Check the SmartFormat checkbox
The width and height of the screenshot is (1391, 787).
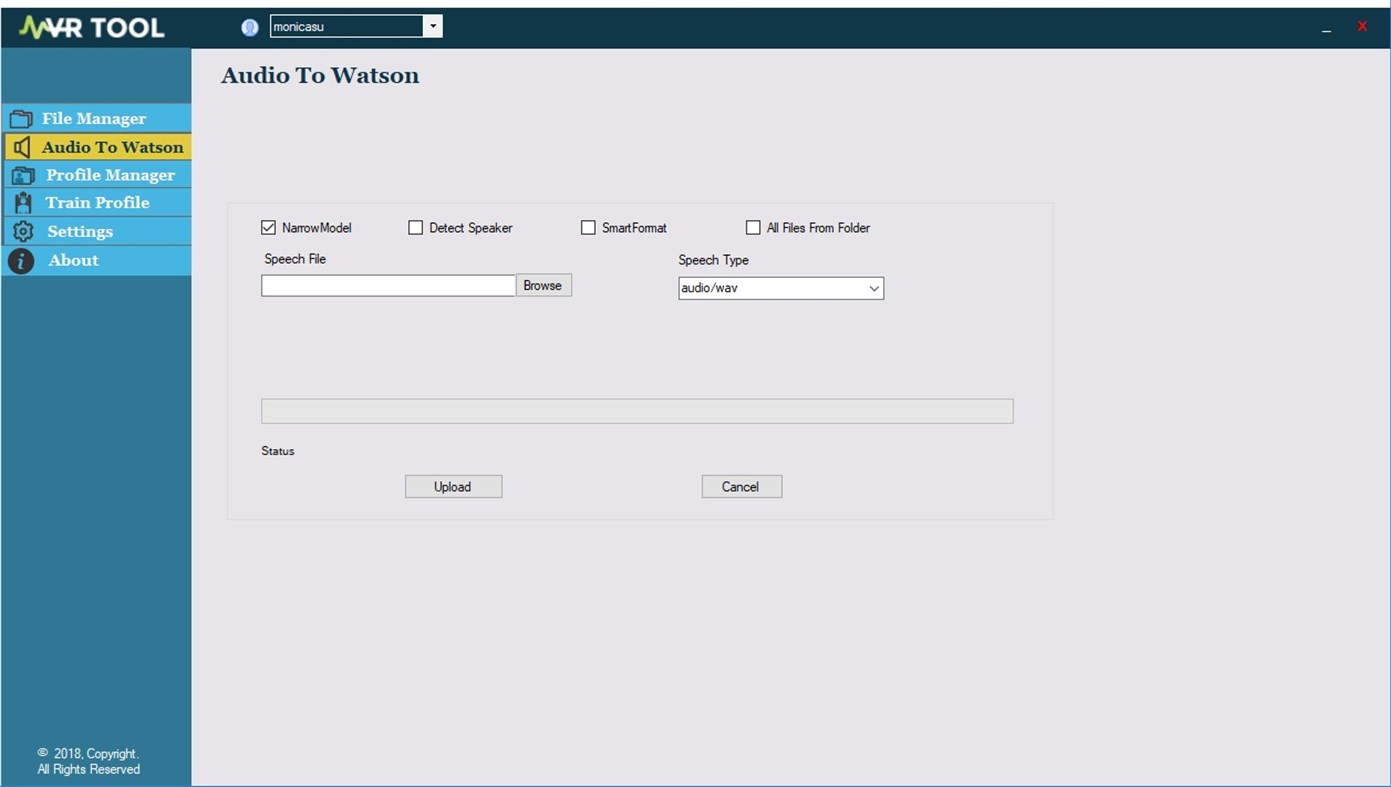(x=588, y=227)
